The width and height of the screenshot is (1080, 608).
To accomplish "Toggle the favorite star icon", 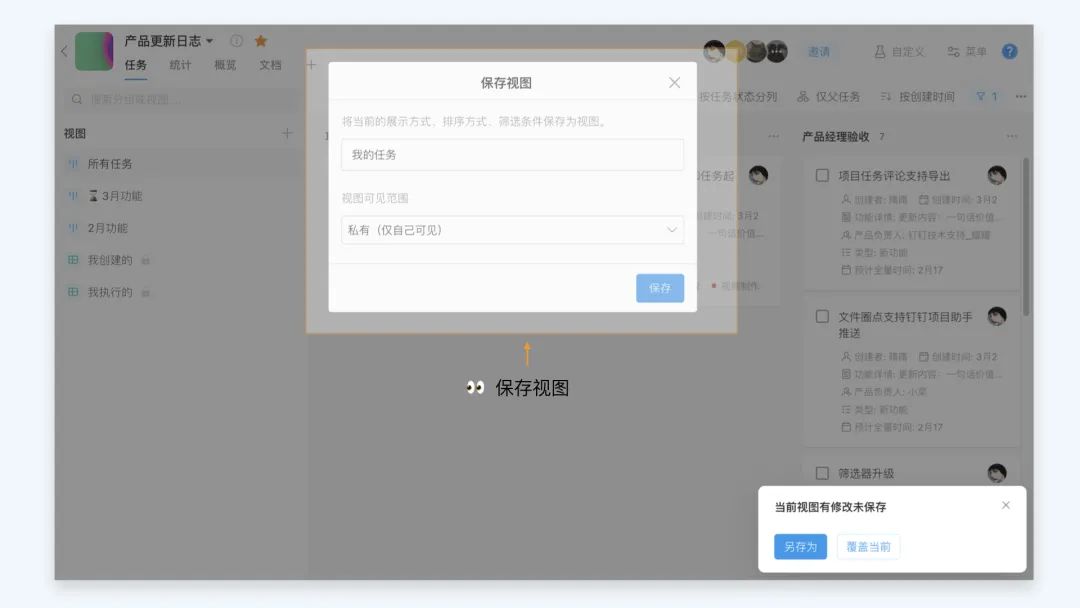I will pos(260,41).
